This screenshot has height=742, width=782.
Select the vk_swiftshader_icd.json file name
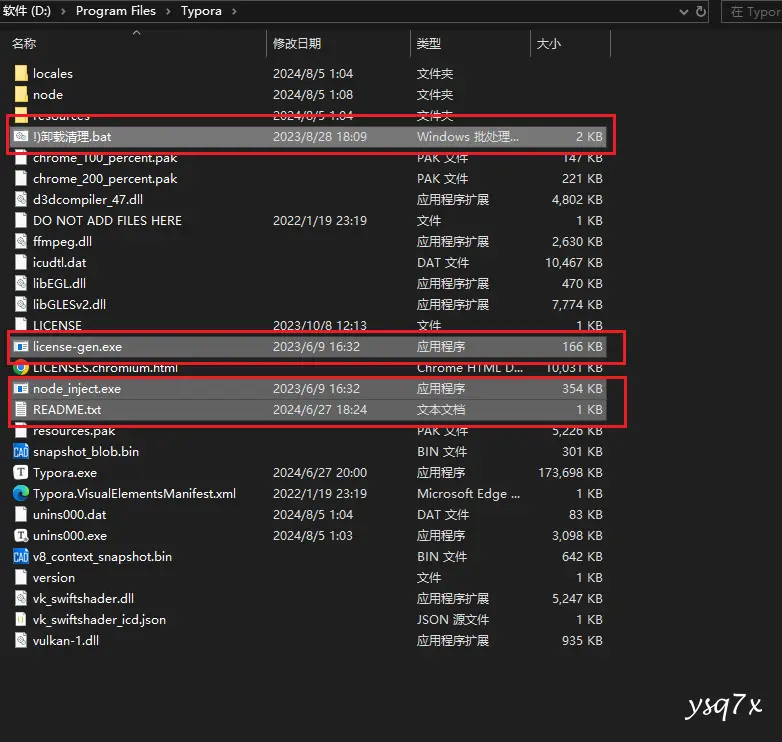[x=99, y=619]
